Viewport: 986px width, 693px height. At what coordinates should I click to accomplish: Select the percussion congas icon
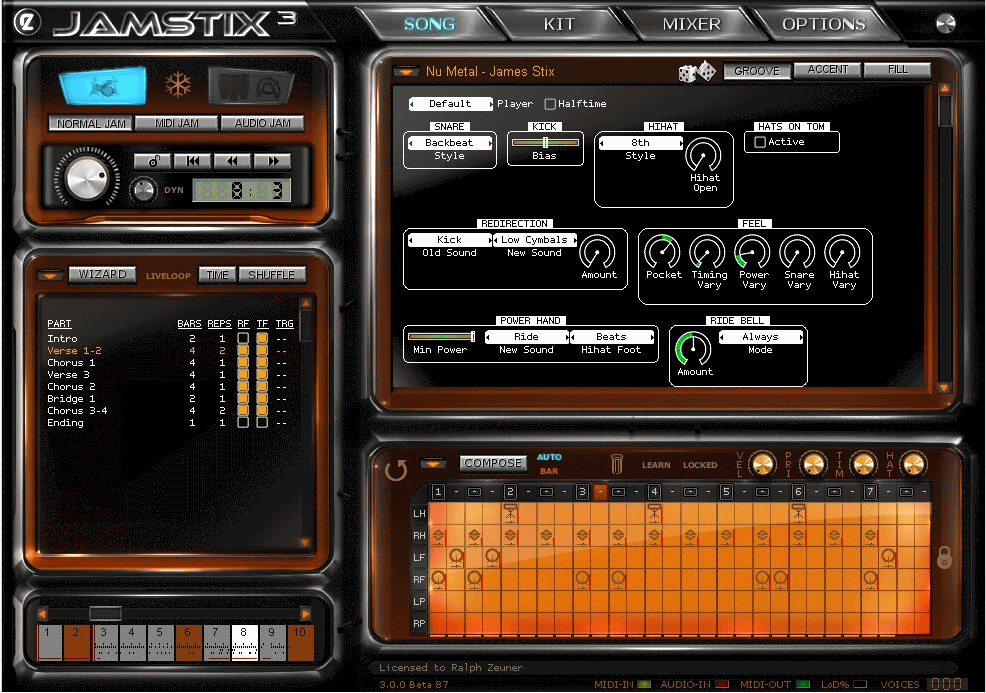251,86
